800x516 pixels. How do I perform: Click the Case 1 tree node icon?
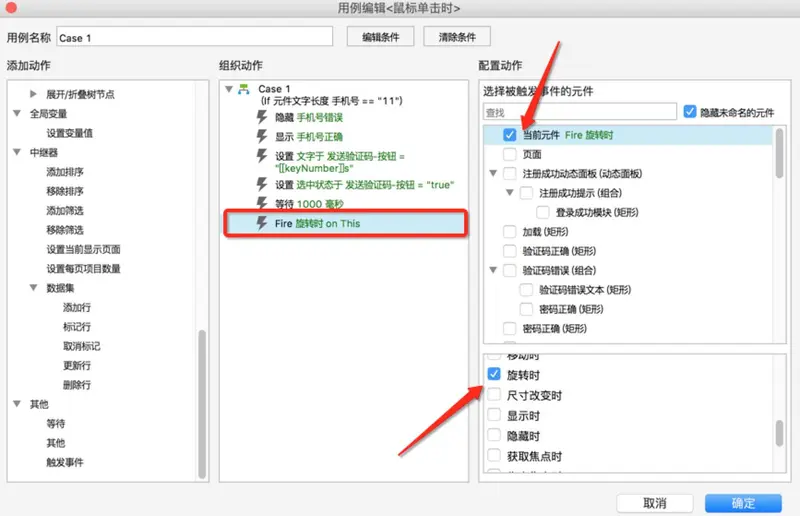click(x=243, y=90)
